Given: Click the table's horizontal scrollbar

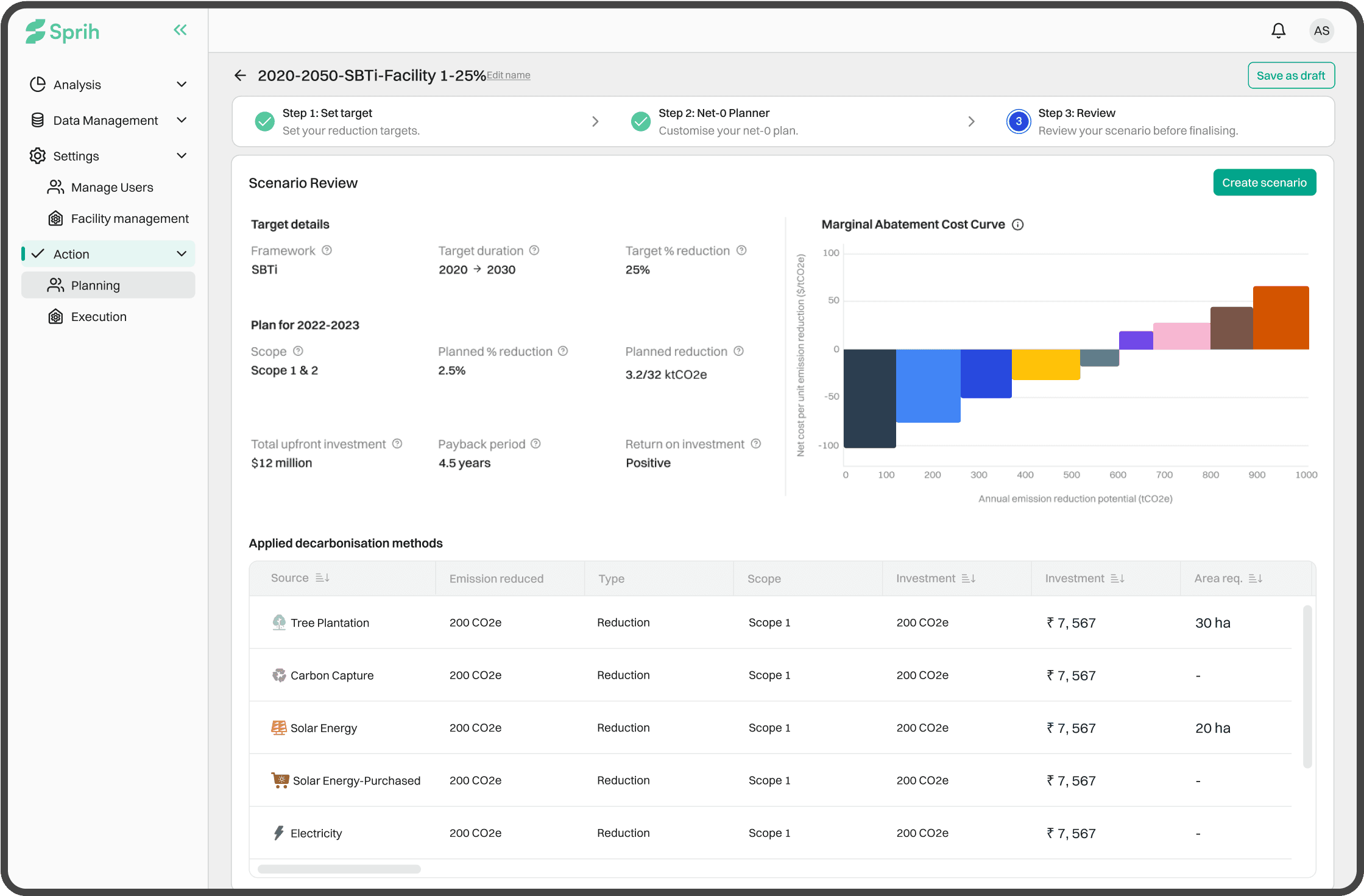Looking at the screenshot, I should tap(339, 869).
